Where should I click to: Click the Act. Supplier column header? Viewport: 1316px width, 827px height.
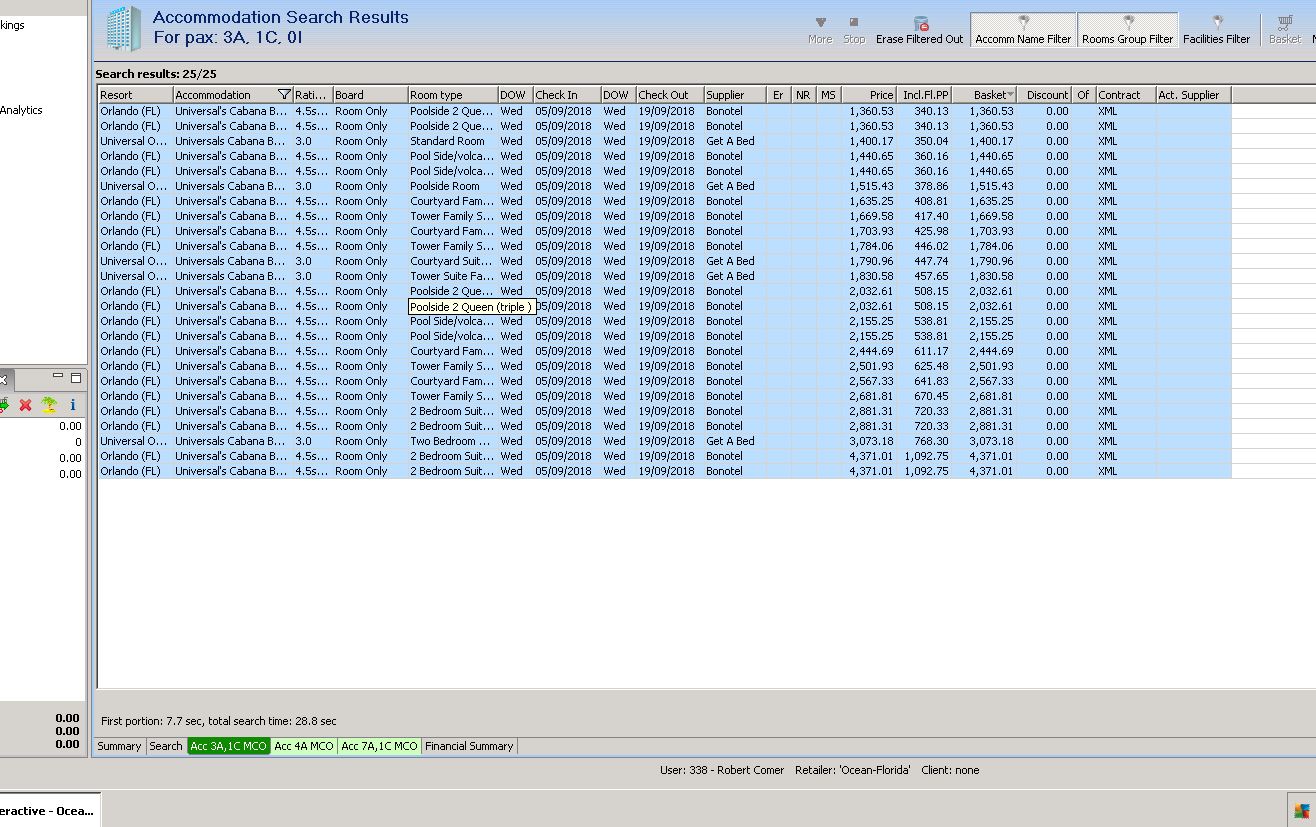[1193, 95]
